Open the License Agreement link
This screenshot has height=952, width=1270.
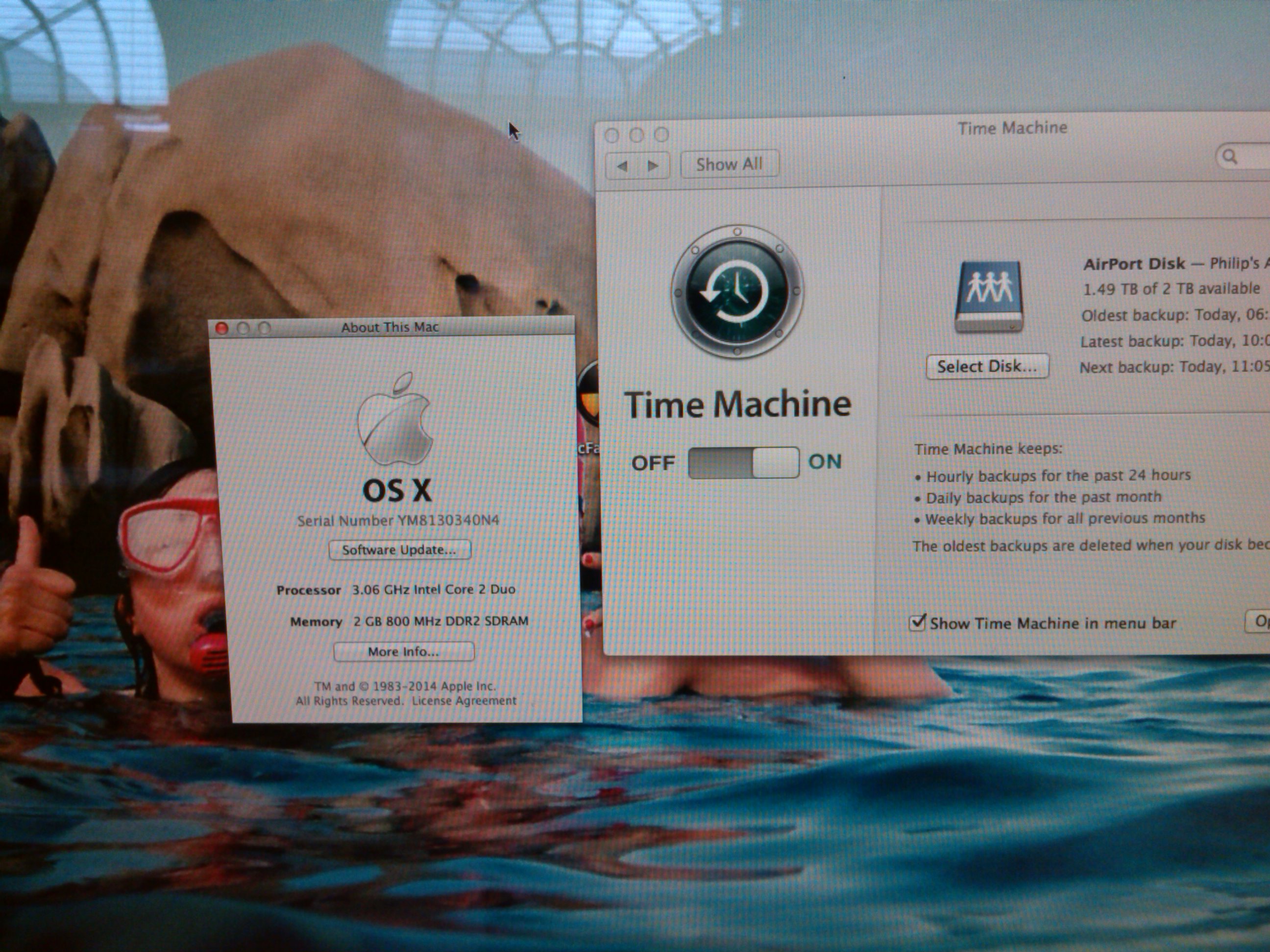pos(464,701)
